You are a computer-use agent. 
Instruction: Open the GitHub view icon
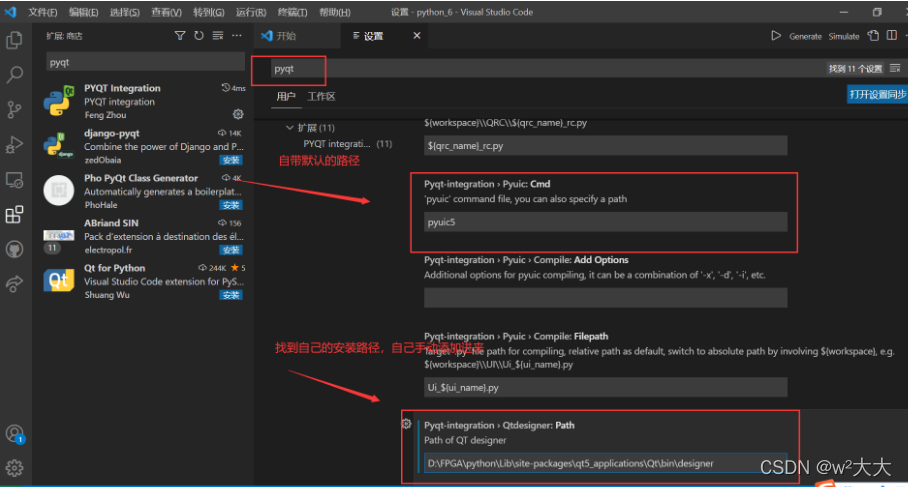coord(14,250)
